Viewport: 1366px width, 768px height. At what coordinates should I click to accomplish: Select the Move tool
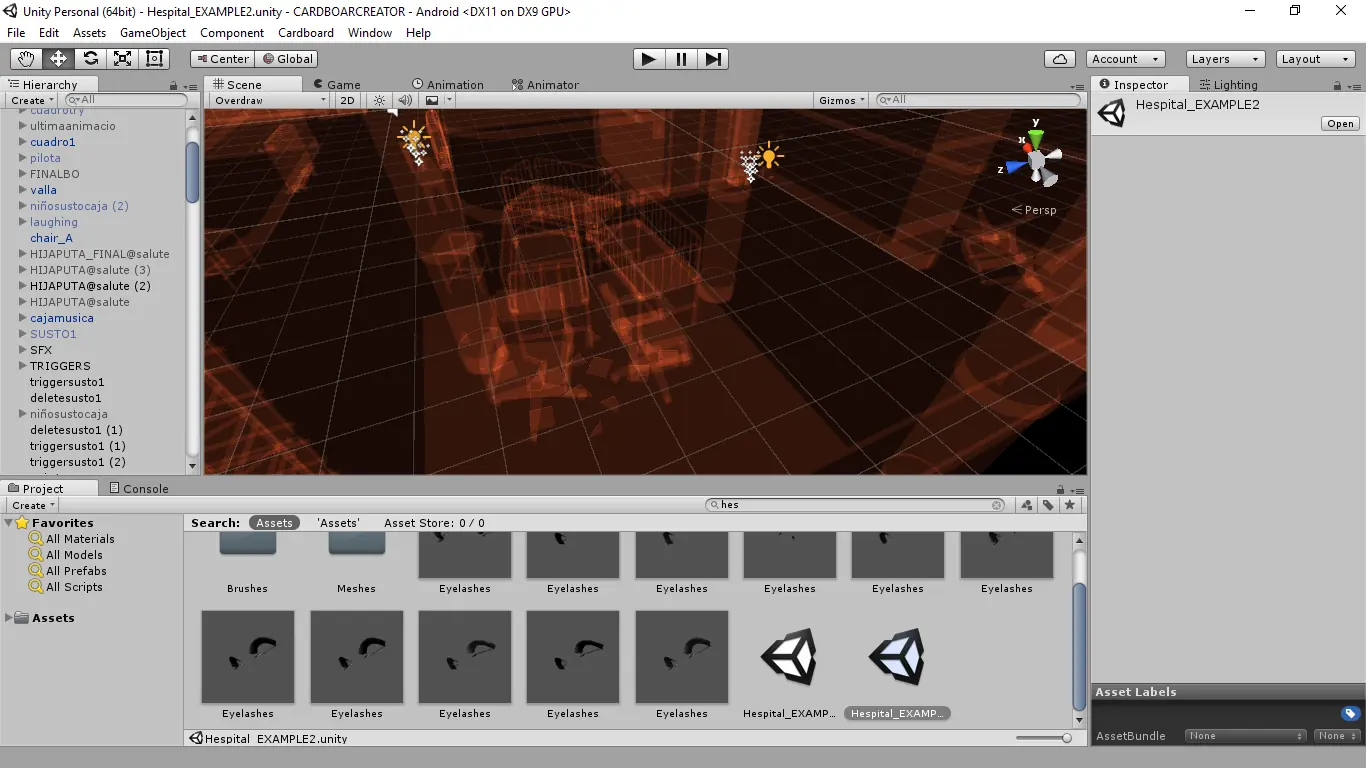pyautogui.click(x=59, y=59)
